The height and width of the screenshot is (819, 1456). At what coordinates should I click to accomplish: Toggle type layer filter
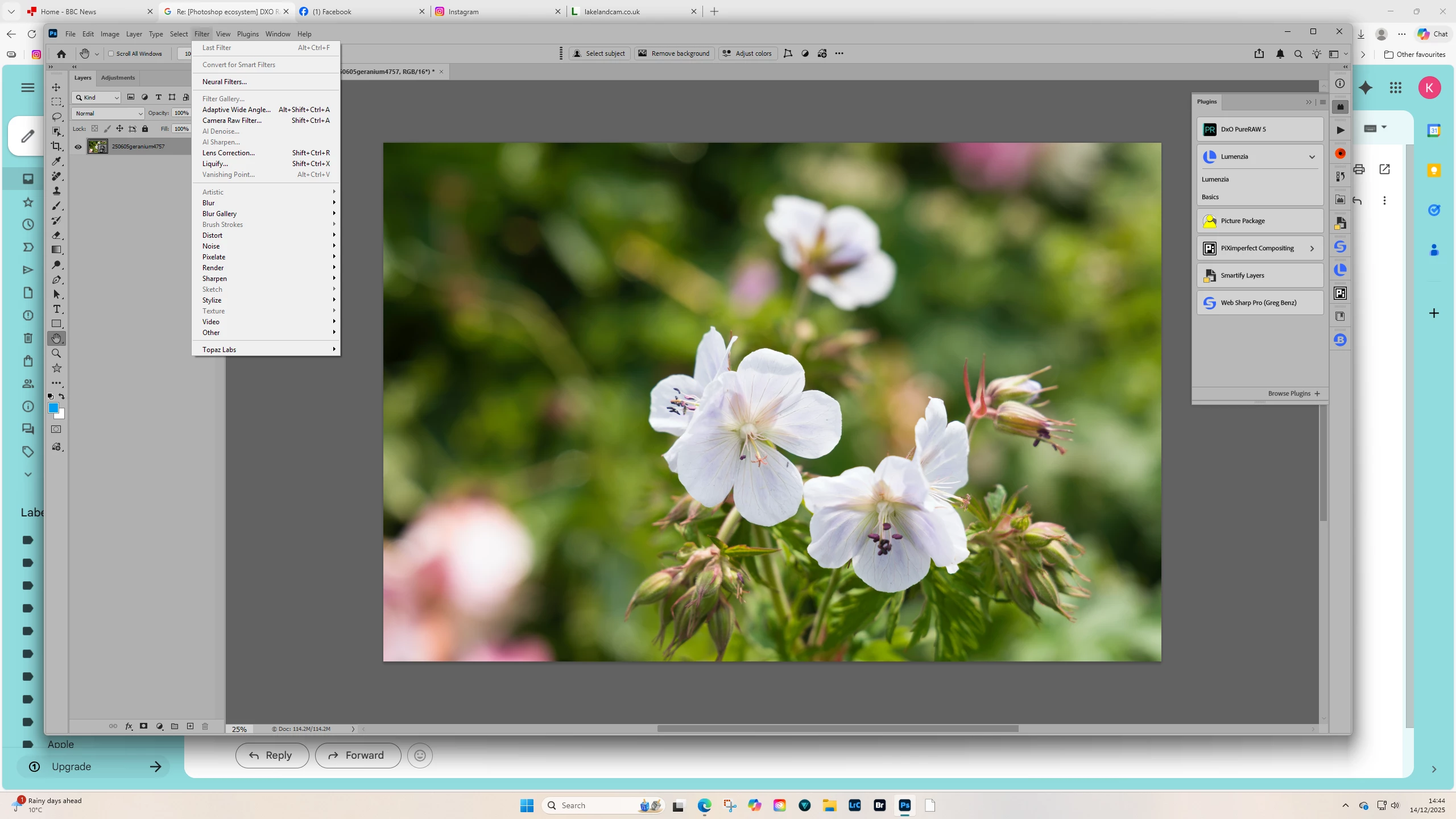click(158, 97)
